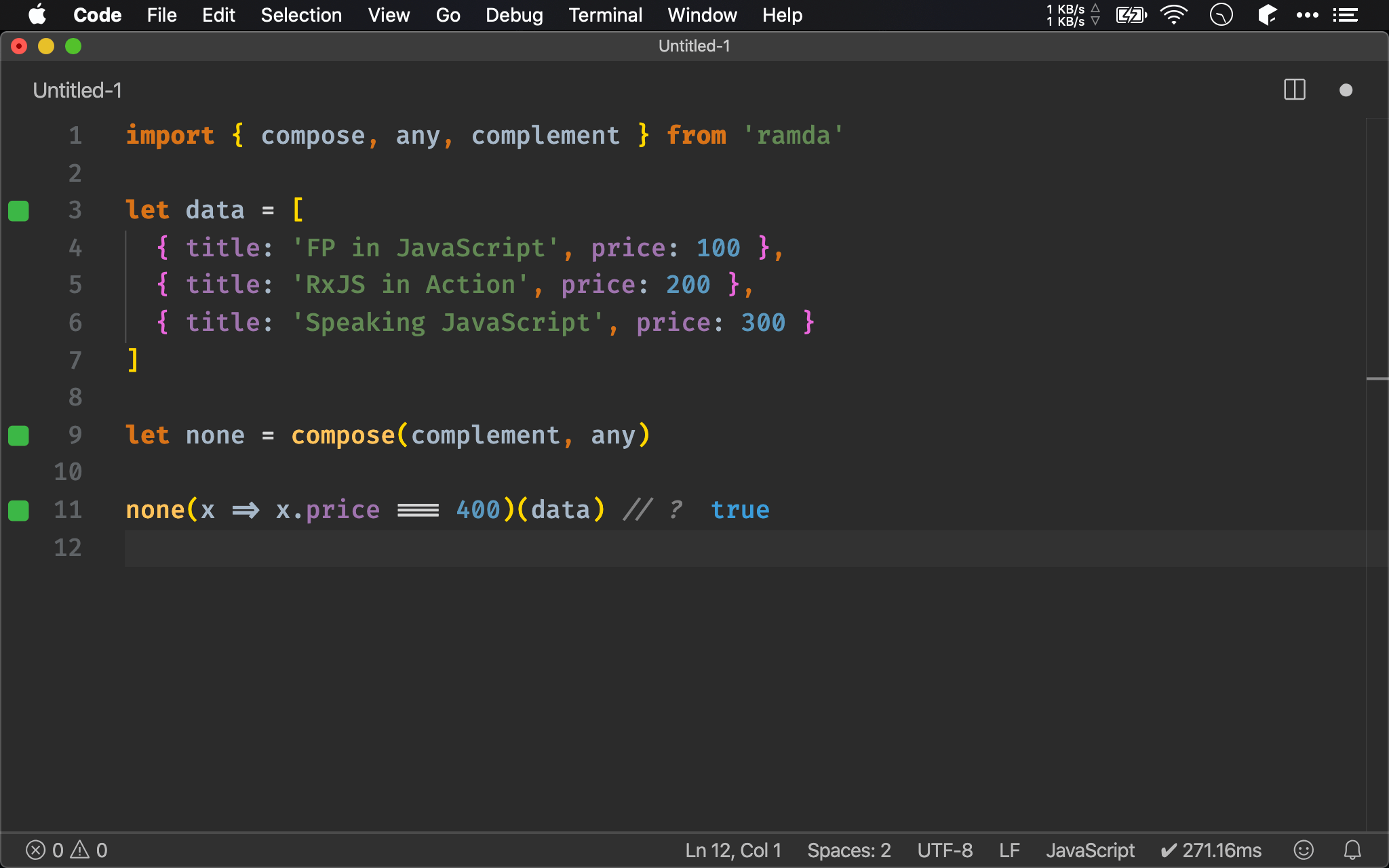Click the 'complement' import on line 1
Image resolution: width=1389 pixels, height=868 pixels.
(x=545, y=136)
